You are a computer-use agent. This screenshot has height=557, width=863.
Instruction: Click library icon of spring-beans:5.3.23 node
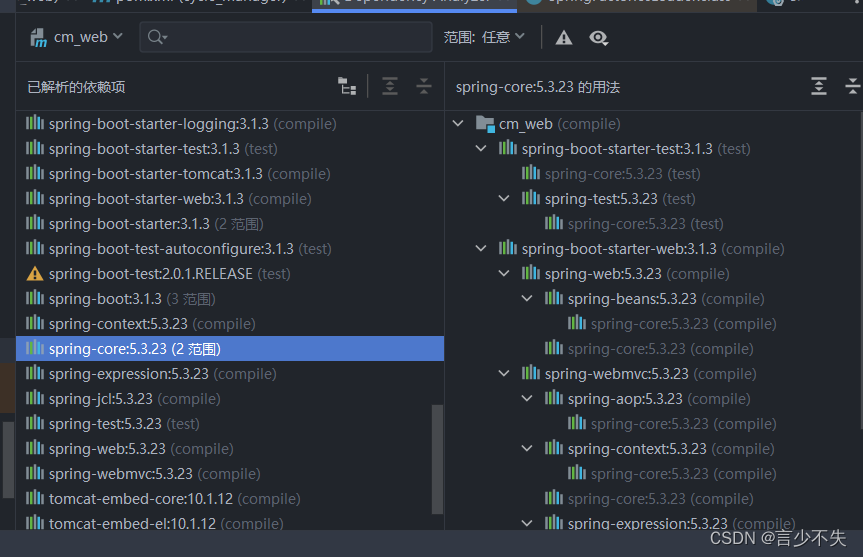pyautogui.click(x=554, y=297)
